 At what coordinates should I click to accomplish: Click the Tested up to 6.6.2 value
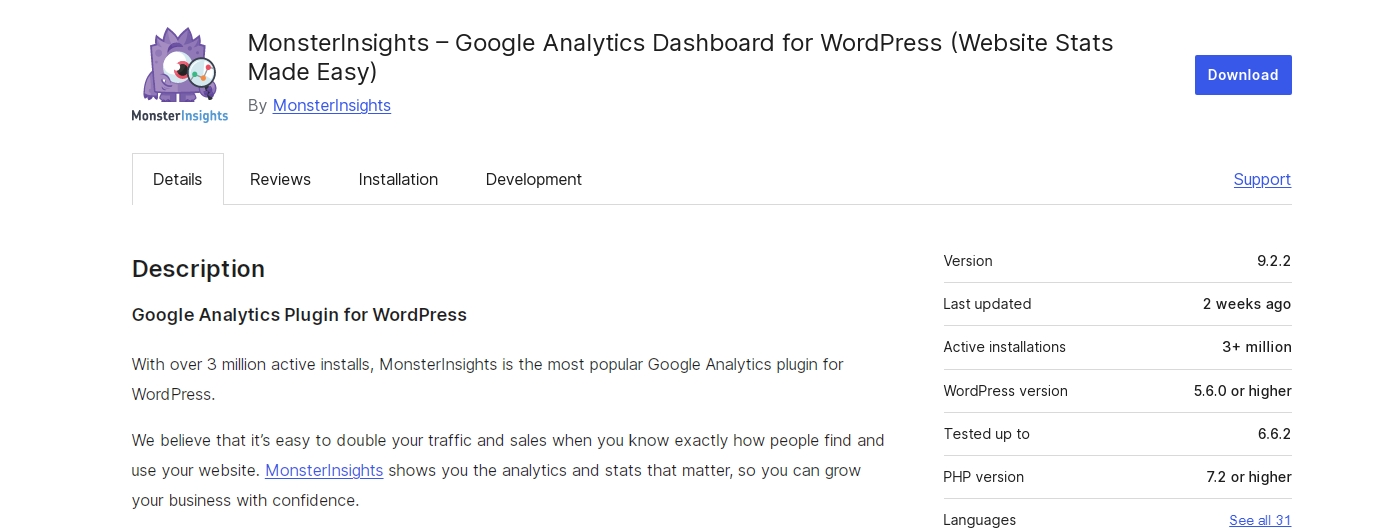(x=1274, y=434)
